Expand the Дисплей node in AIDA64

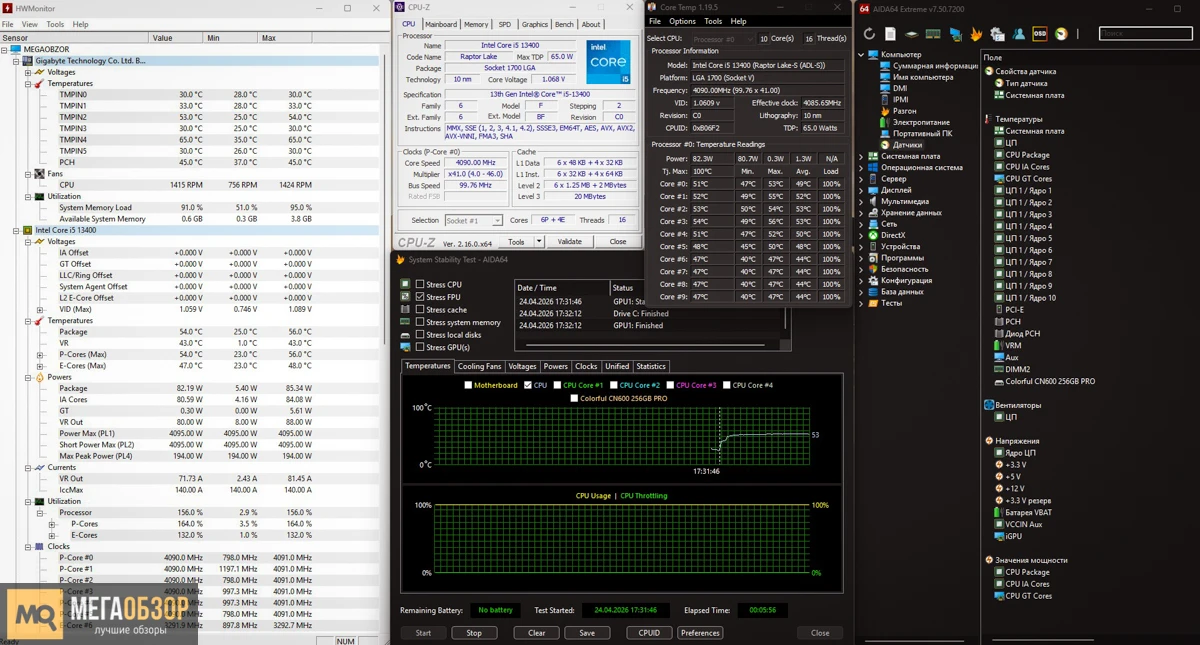(861, 190)
